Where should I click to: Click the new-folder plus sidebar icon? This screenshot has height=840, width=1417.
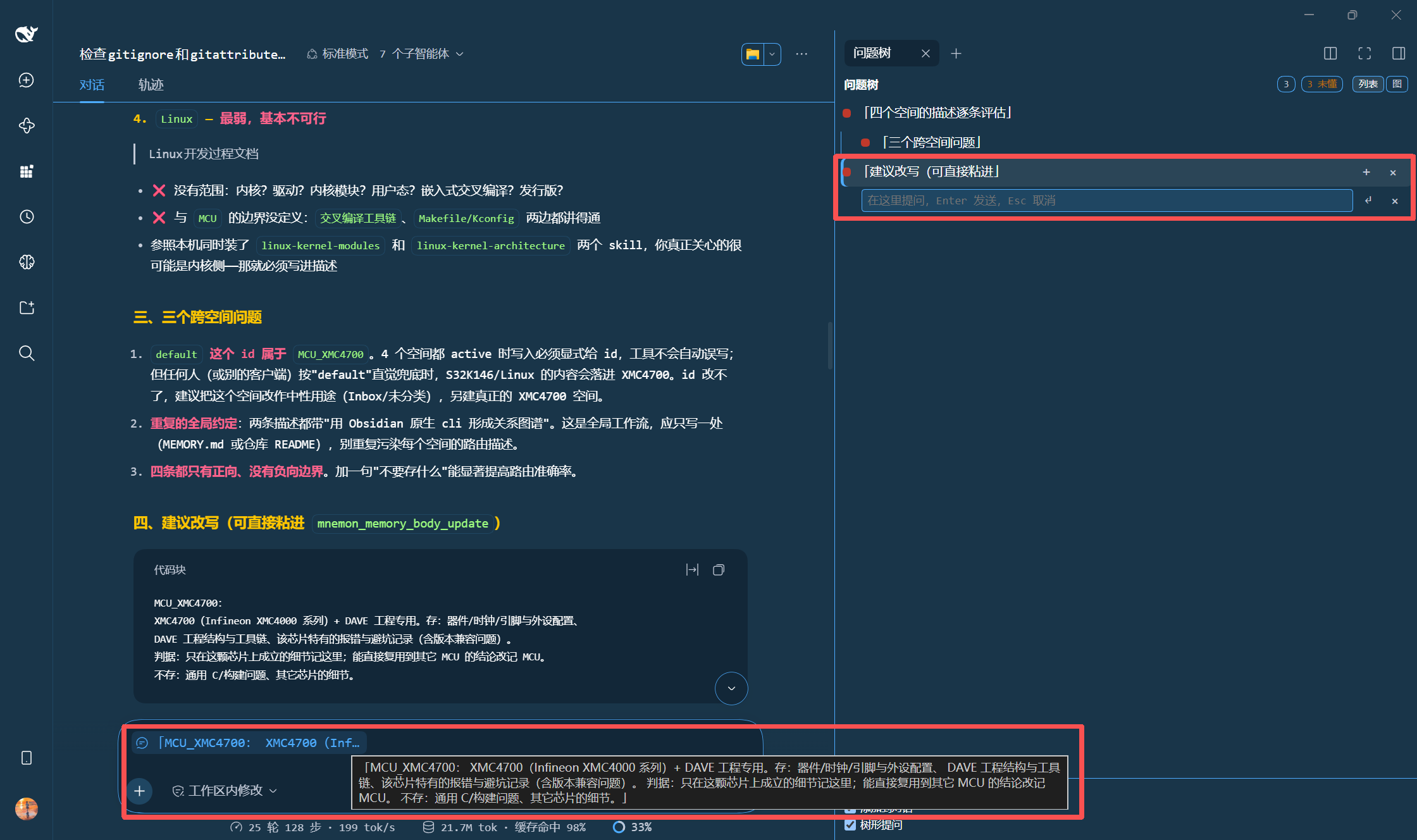[27, 307]
